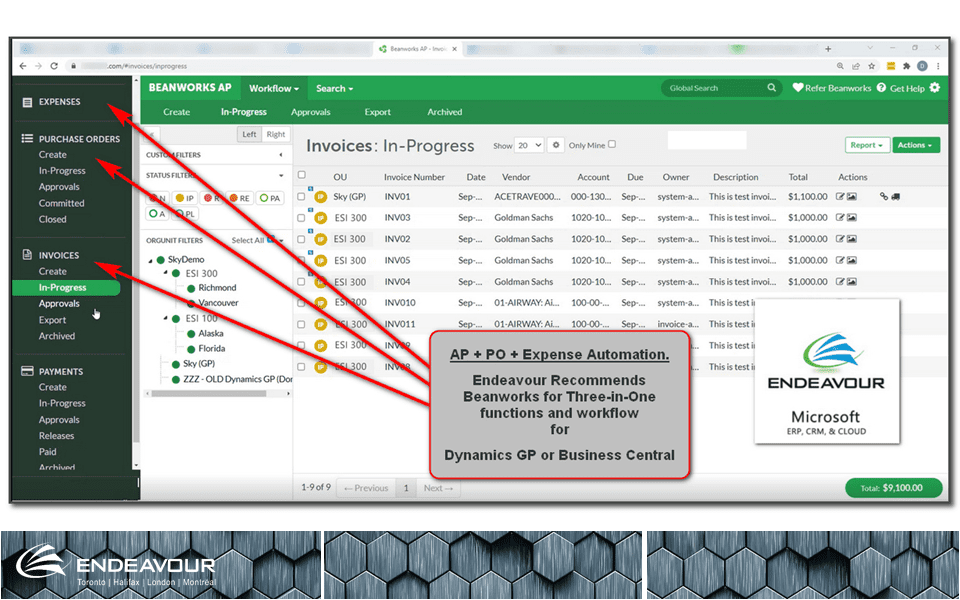Open the Show 20 rows dropdown
The height and width of the screenshot is (600, 960).
click(x=529, y=145)
